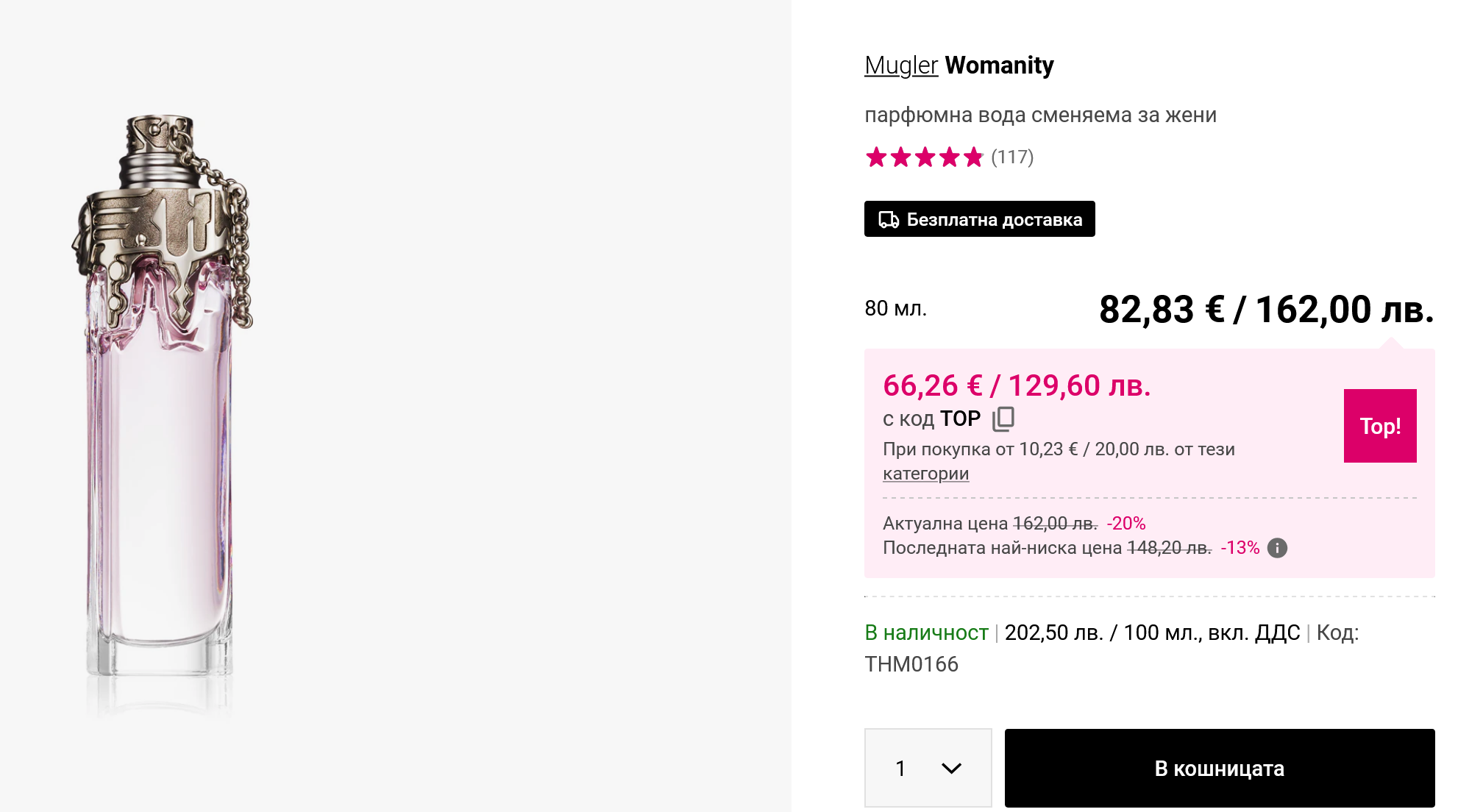Image resolution: width=1458 pixels, height=812 pixels.
Task: Open the Mugler brand link
Action: [901, 65]
